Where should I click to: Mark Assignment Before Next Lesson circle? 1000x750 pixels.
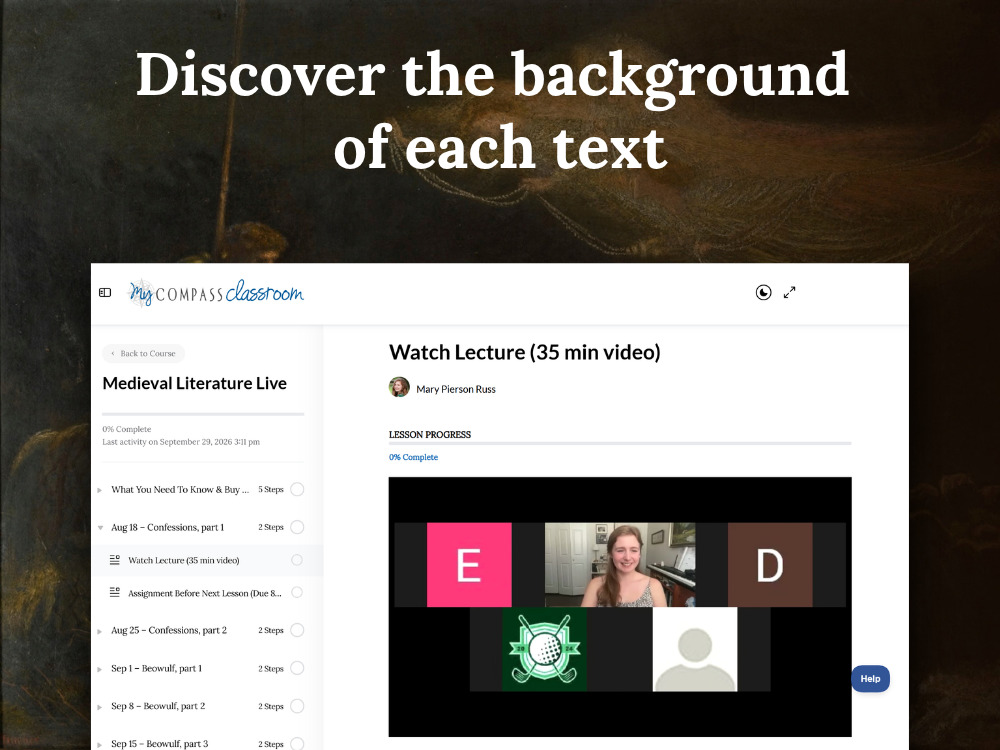tap(297, 592)
